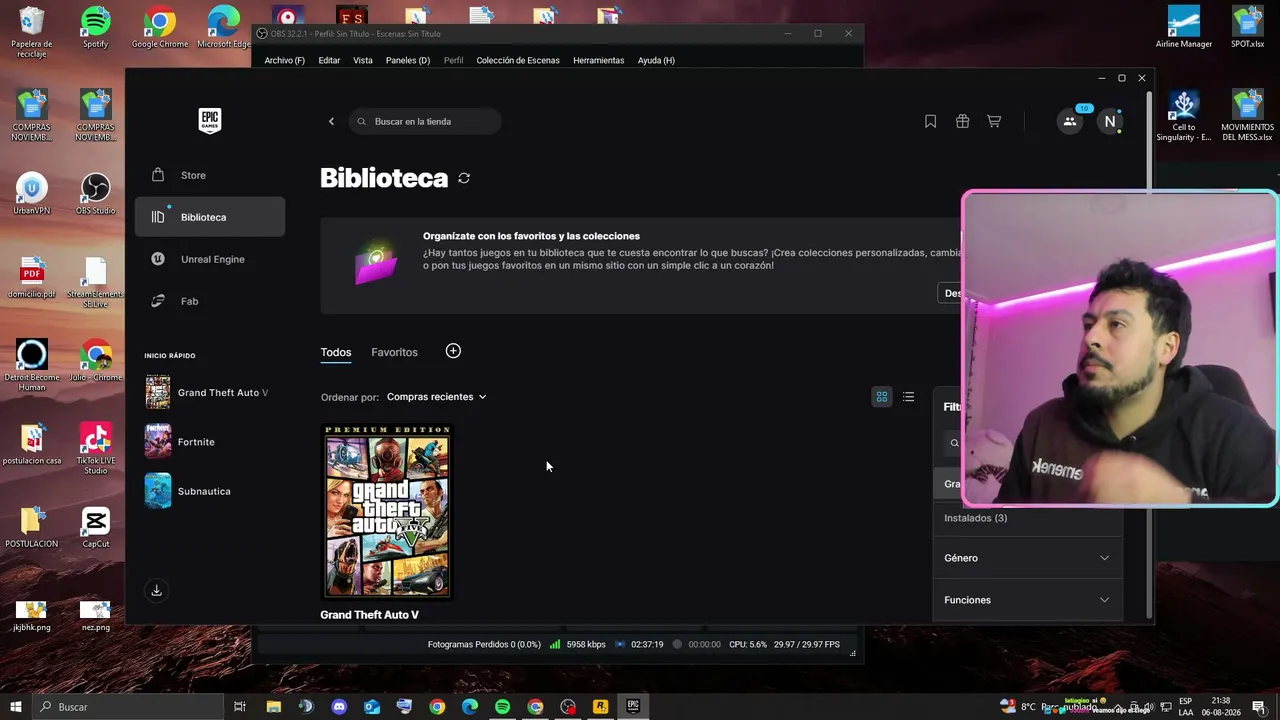Screen dimensions: 1280x720
Task: Open TikTok LIVE Studio desktop shortcut
Action: pyautogui.click(x=95, y=448)
